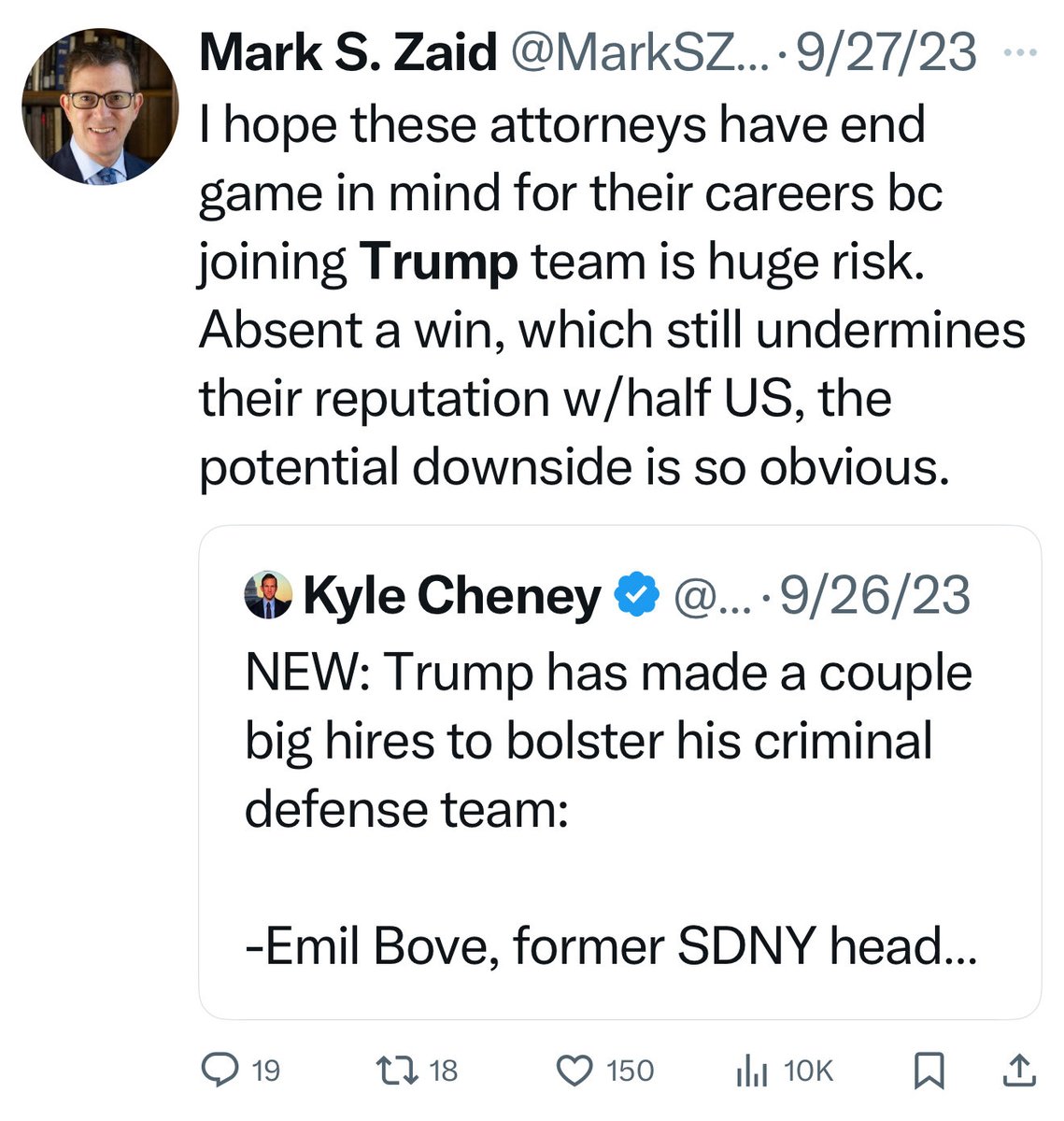The image size is (1064, 1121).
Task: Open Mark S. Zaid's profile photo
Action: (98, 106)
